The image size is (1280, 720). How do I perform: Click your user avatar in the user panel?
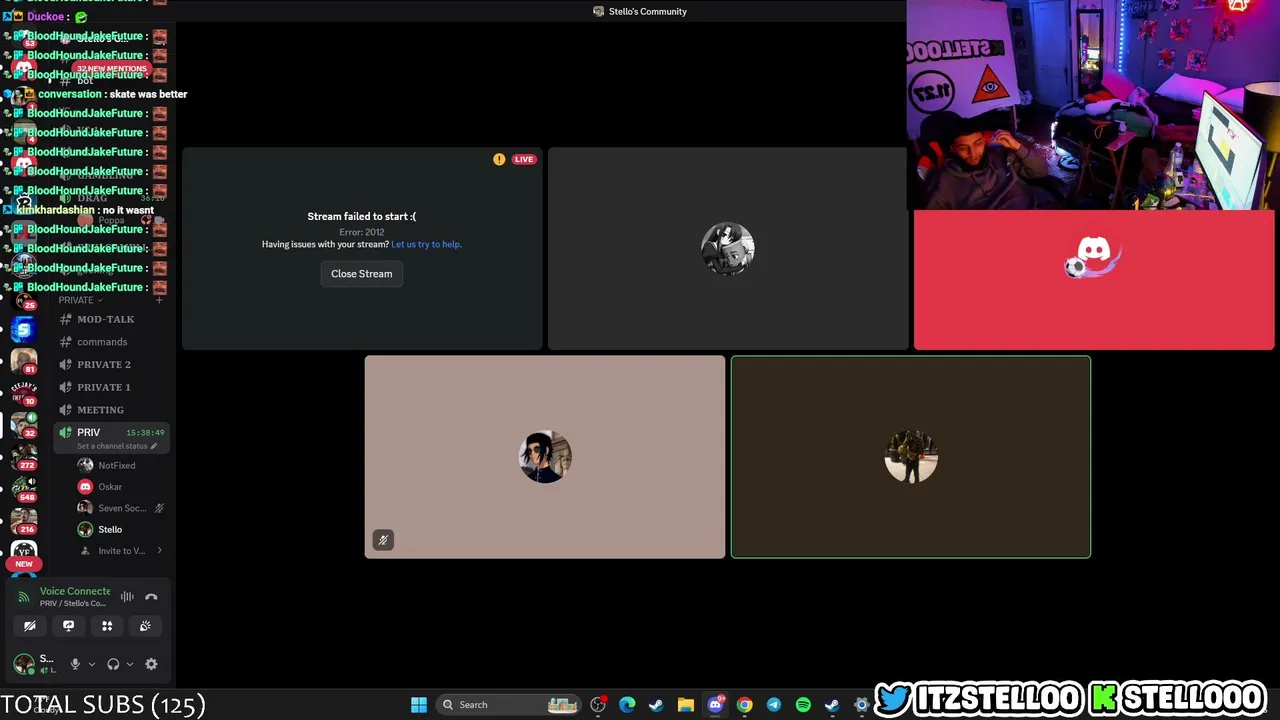click(24, 664)
